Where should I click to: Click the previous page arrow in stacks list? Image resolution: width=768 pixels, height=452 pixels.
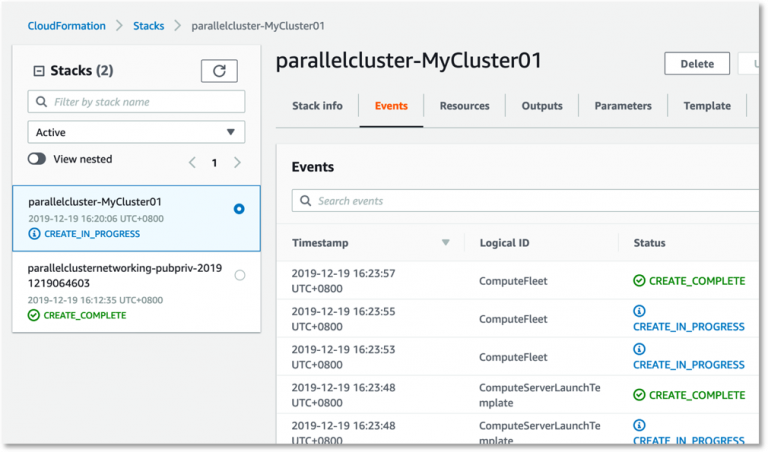(x=192, y=162)
